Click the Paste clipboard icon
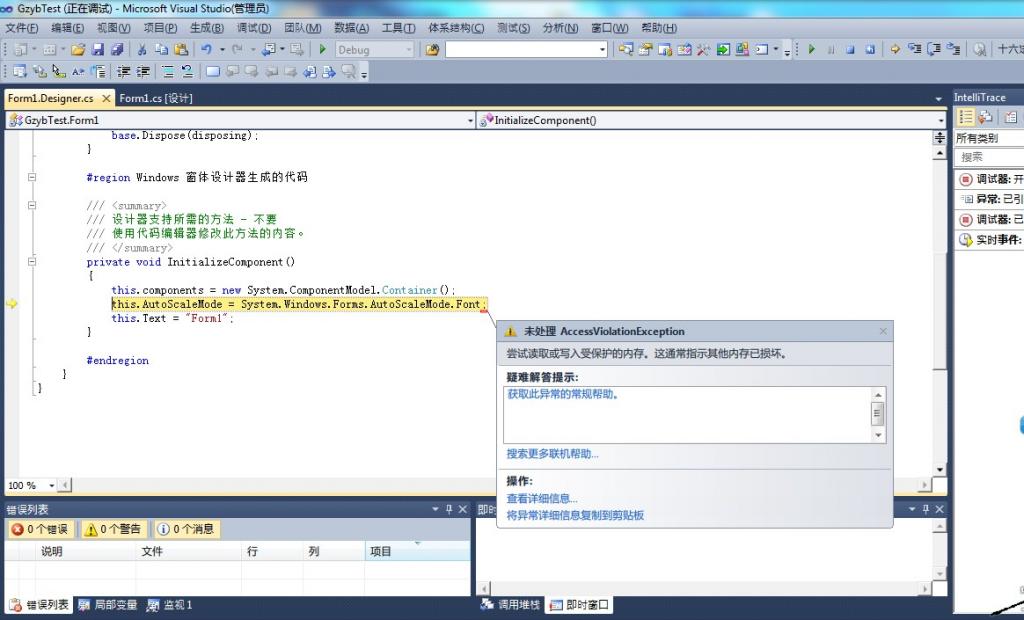 click(x=181, y=50)
